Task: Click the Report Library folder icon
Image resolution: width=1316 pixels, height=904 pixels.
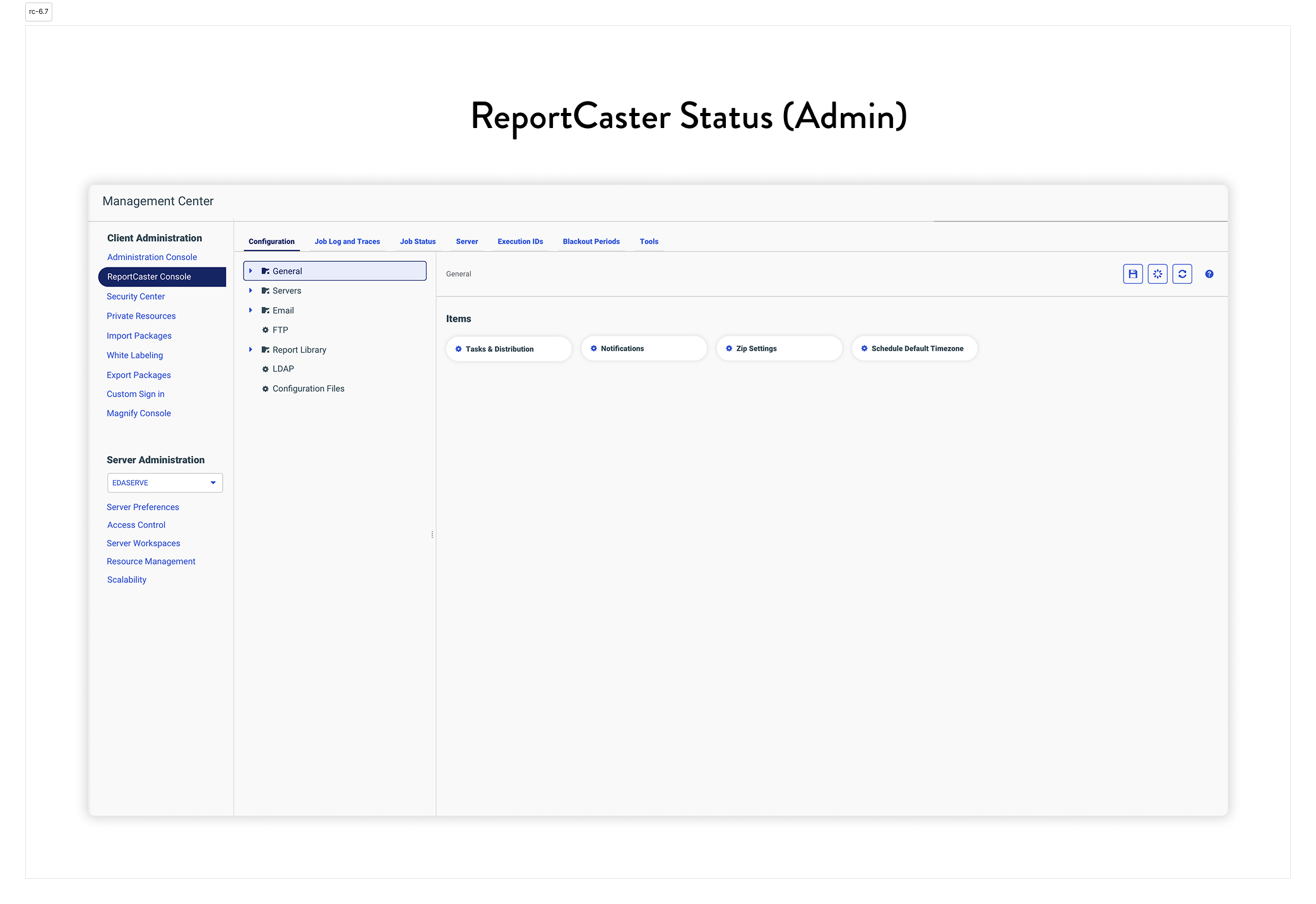Action: pos(265,349)
